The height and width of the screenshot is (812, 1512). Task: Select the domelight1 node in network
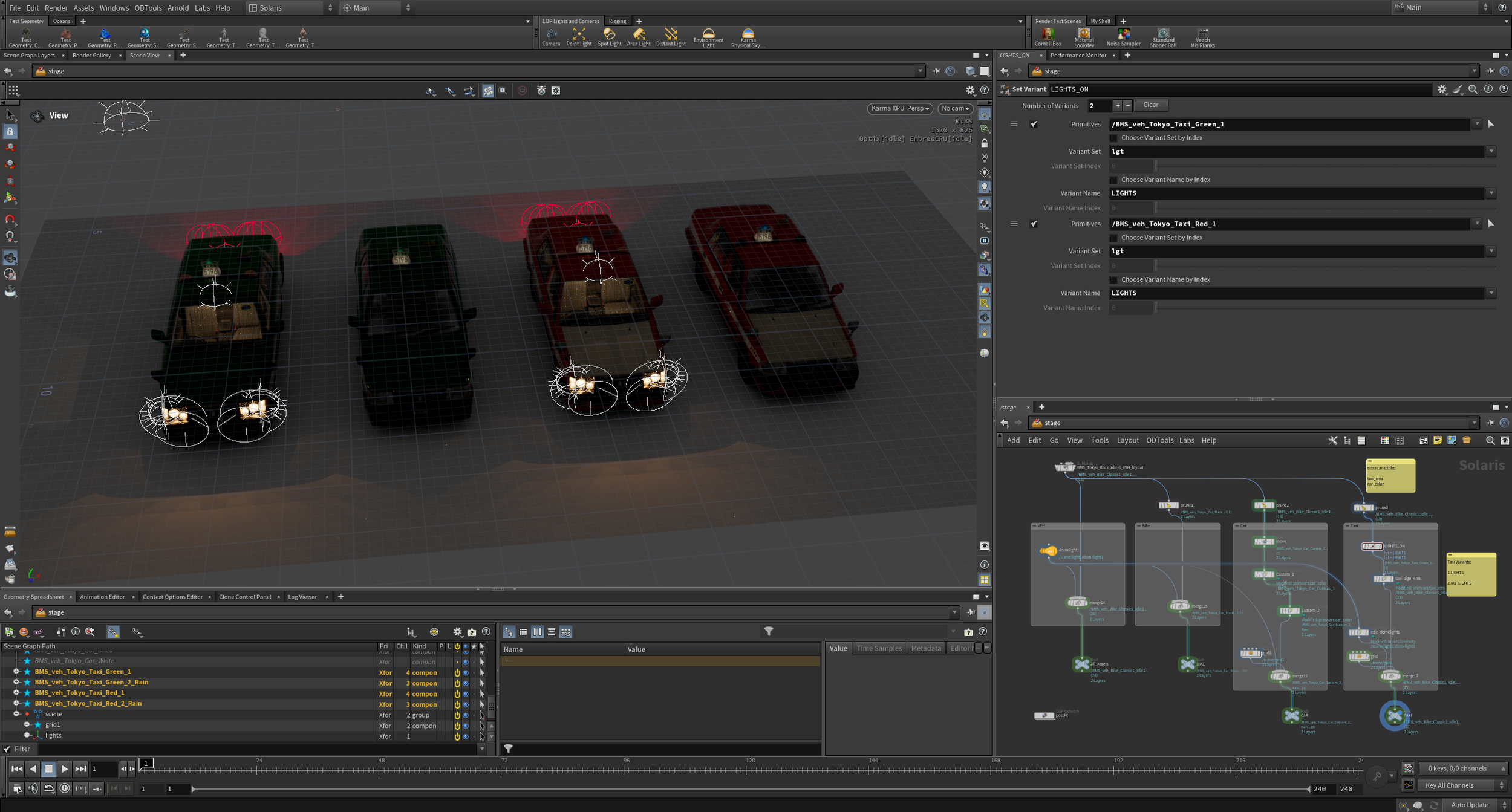click(x=1048, y=551)
